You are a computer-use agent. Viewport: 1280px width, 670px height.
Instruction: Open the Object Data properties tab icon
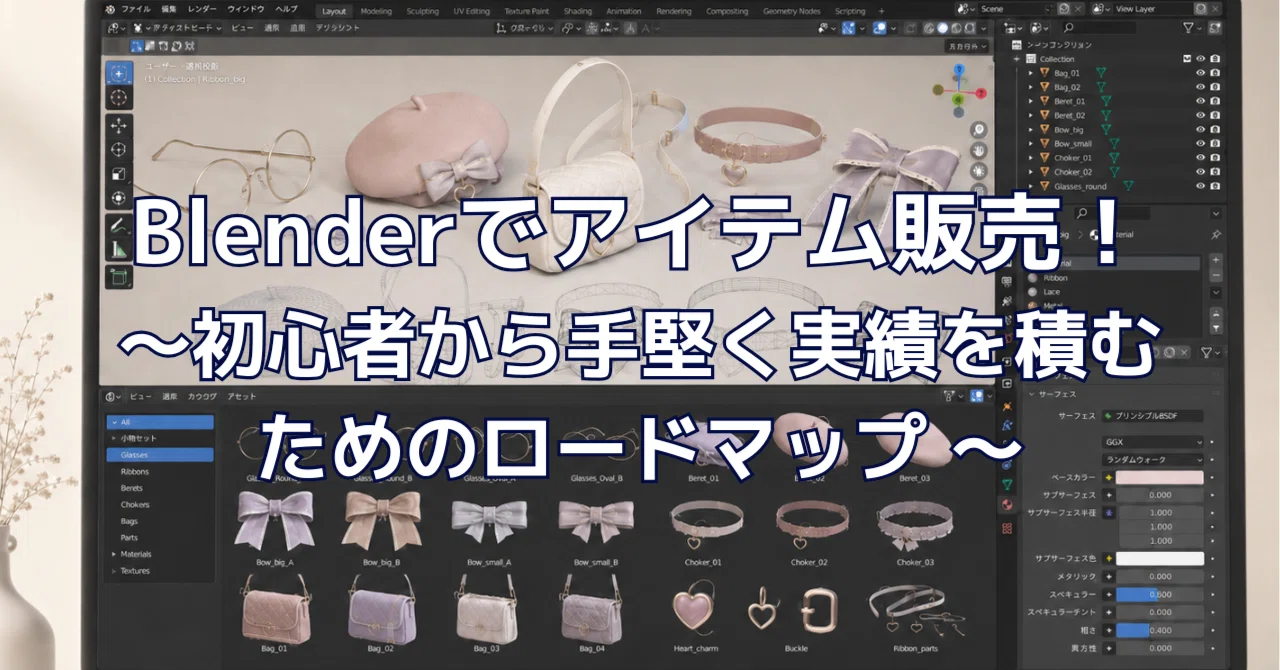coord(1007,484)
